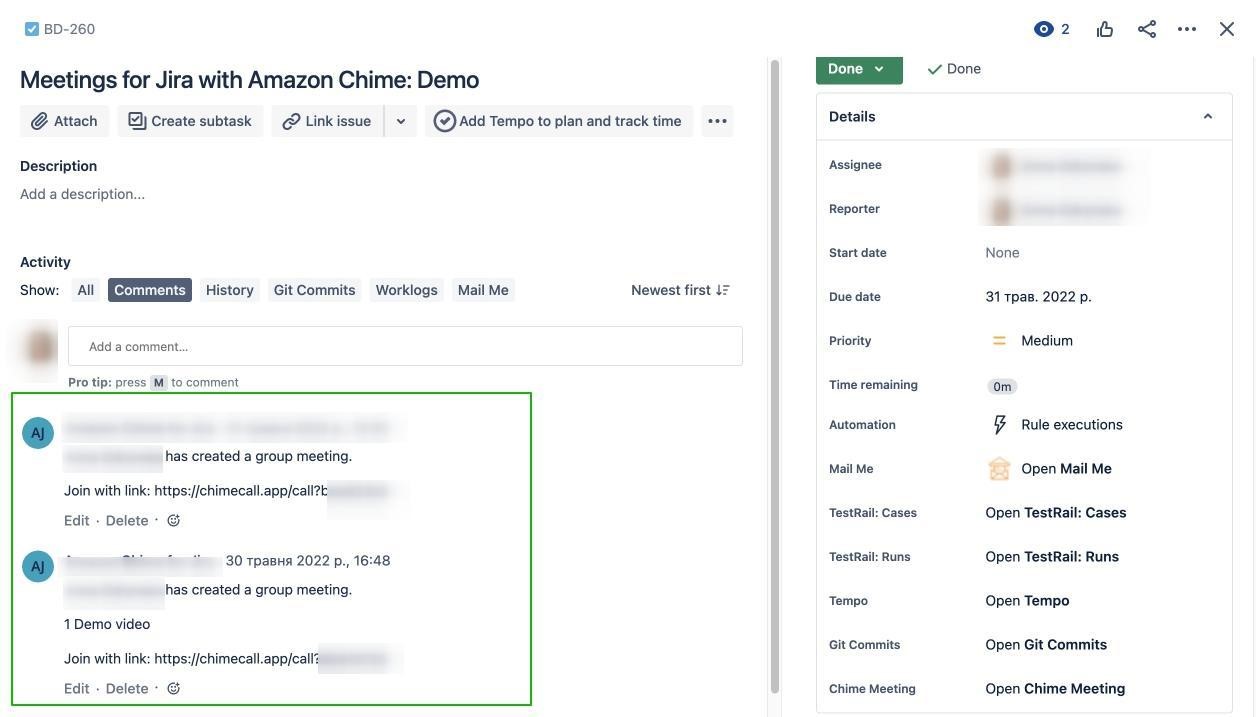
Task: Open TestRail: Runs
Action: pyautogui.click(x=1052, y=557)
